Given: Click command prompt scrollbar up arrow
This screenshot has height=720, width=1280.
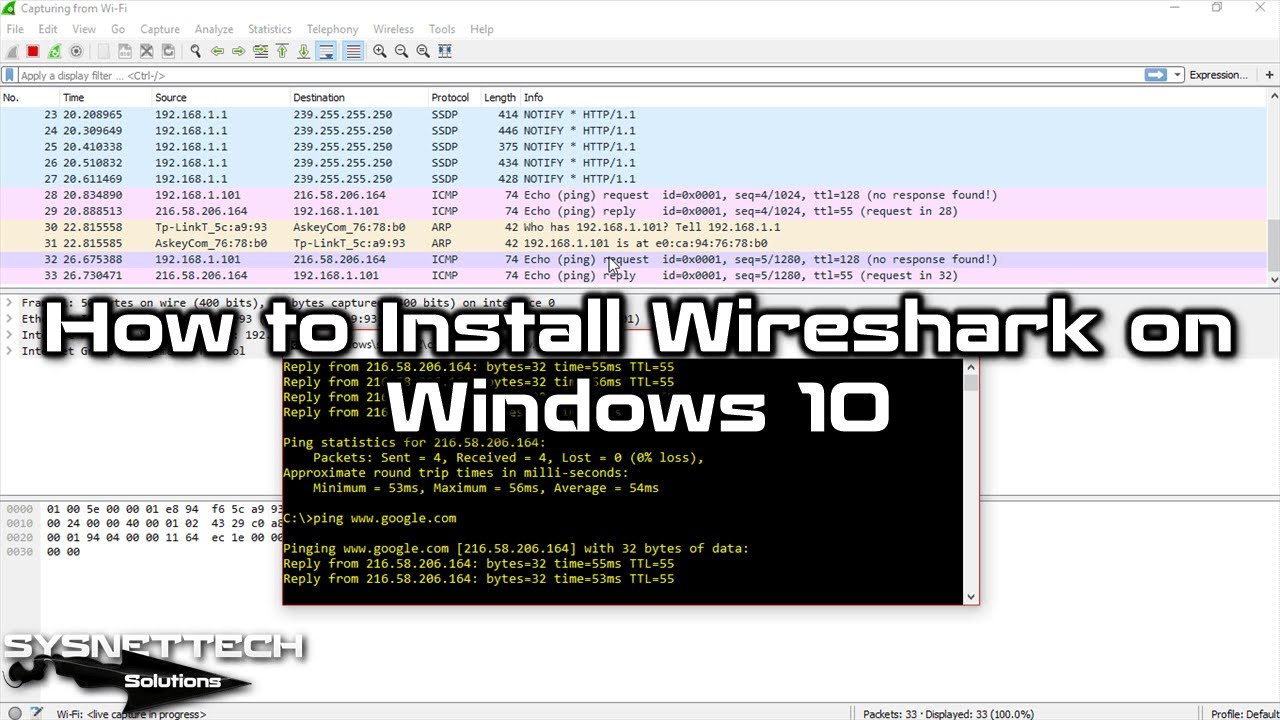Looking at the screenshot, I should [970, 367].
